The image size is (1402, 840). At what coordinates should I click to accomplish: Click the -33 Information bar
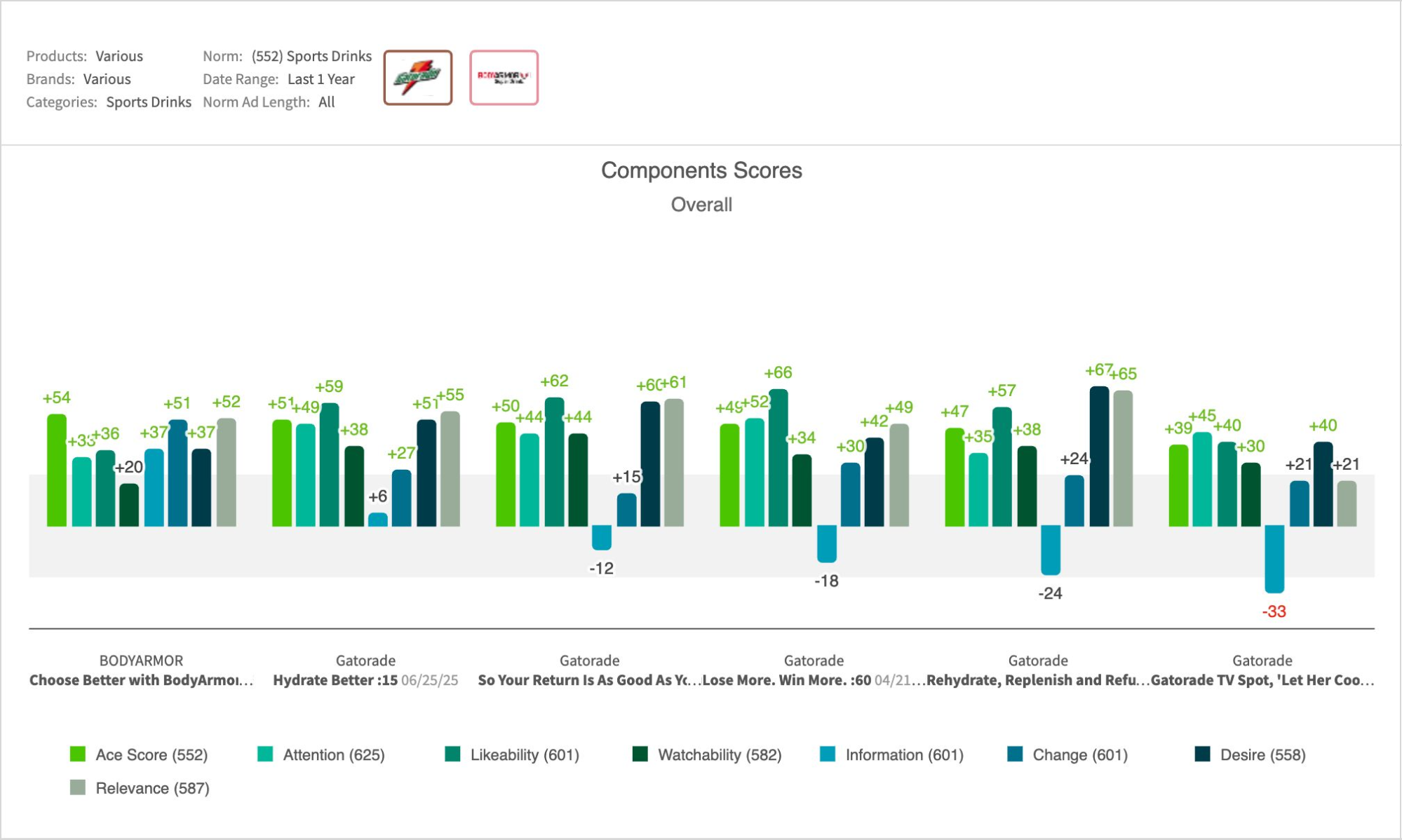(1274, 559)
